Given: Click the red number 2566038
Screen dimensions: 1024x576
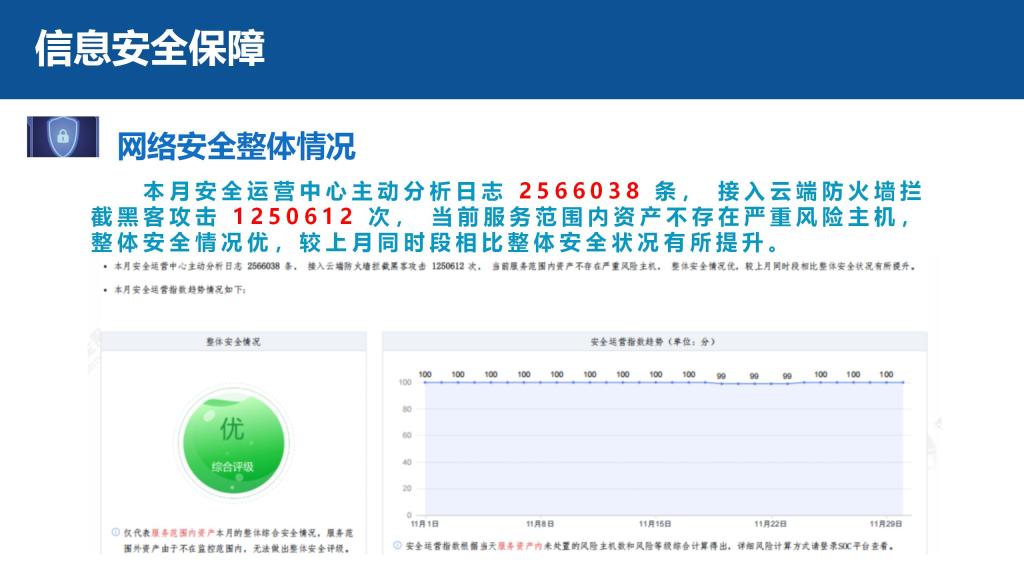Looking at the screenshot, I should click(x=579, y=191).
